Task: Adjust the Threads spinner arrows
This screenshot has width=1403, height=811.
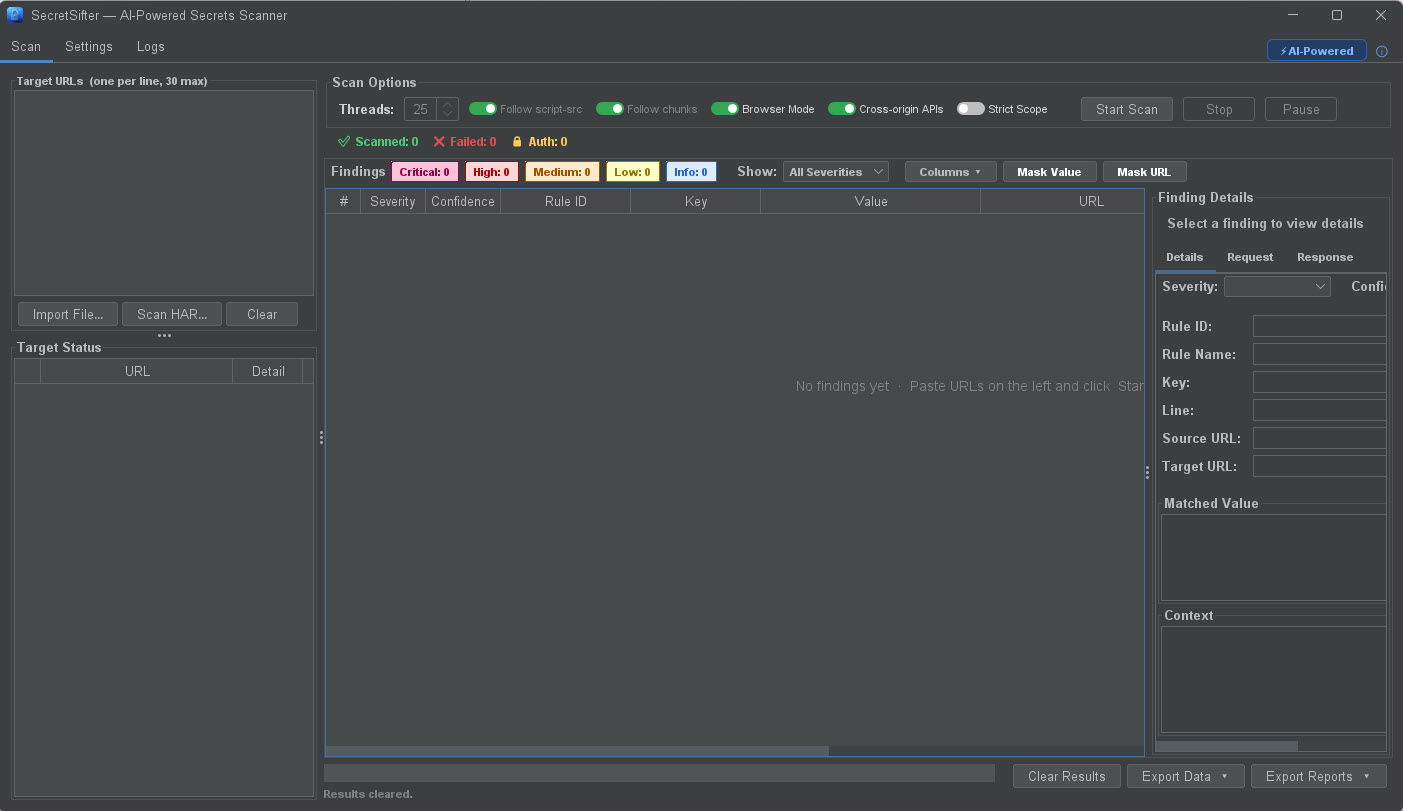Action: pyautogui.click(x=448, y=109)
